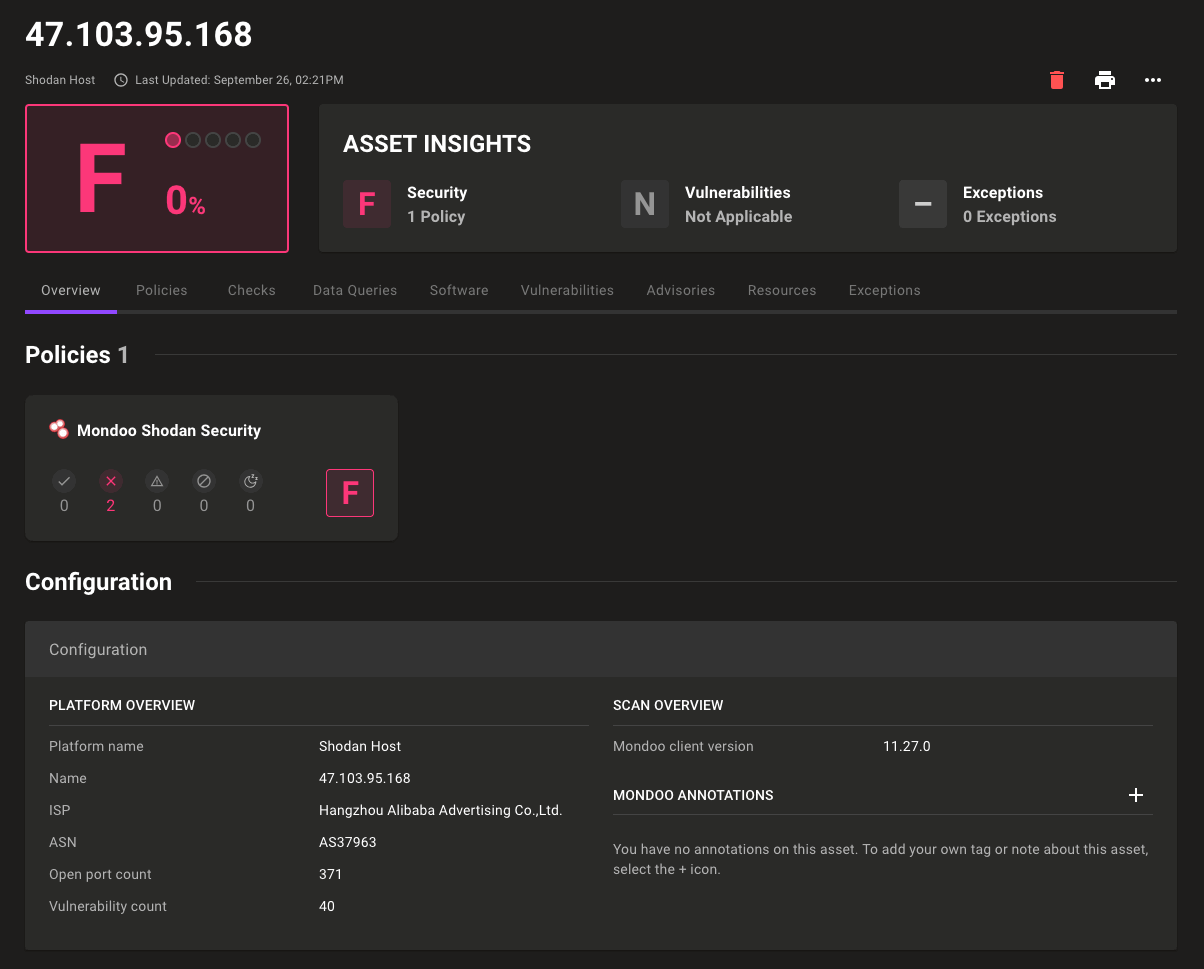Open the more options ellipsis menu
This screenshot has width=1204, height=969.
(x=1152, y=80)
